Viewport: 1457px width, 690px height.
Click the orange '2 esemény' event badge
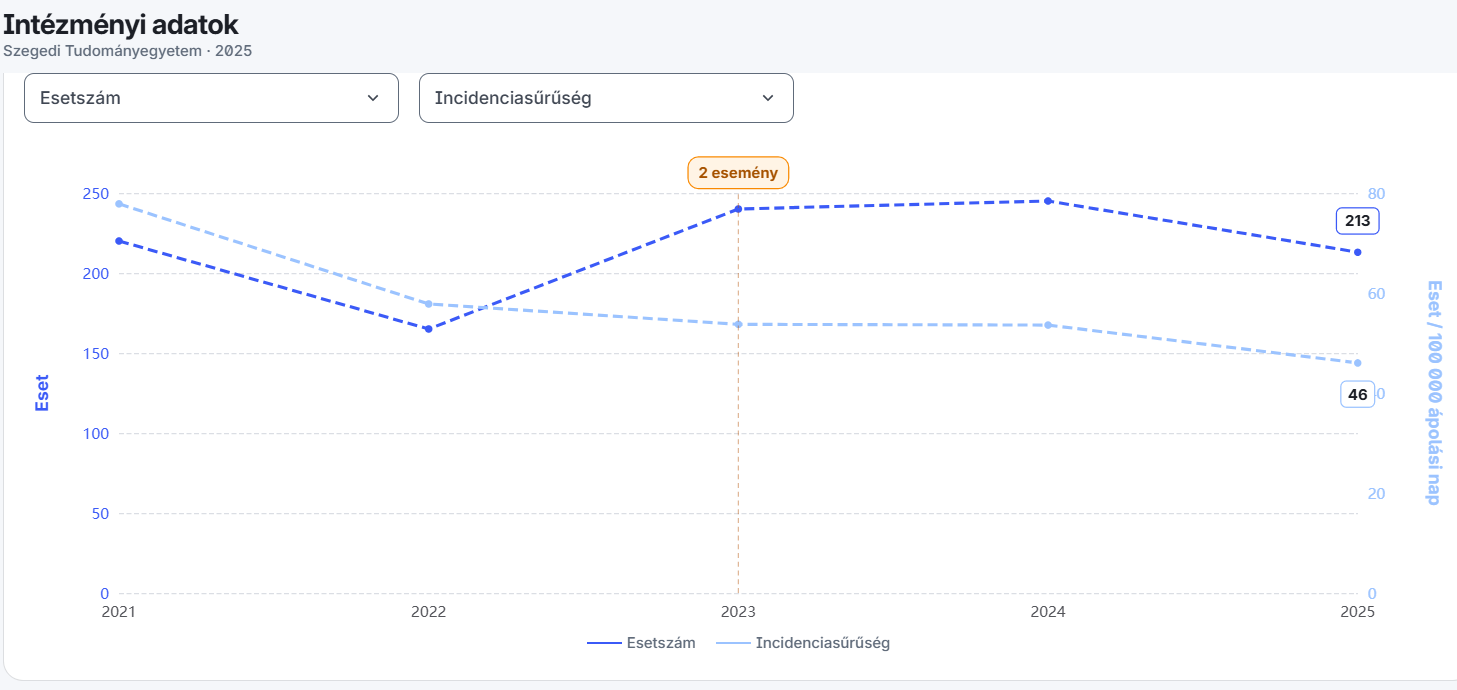(738, 173)
